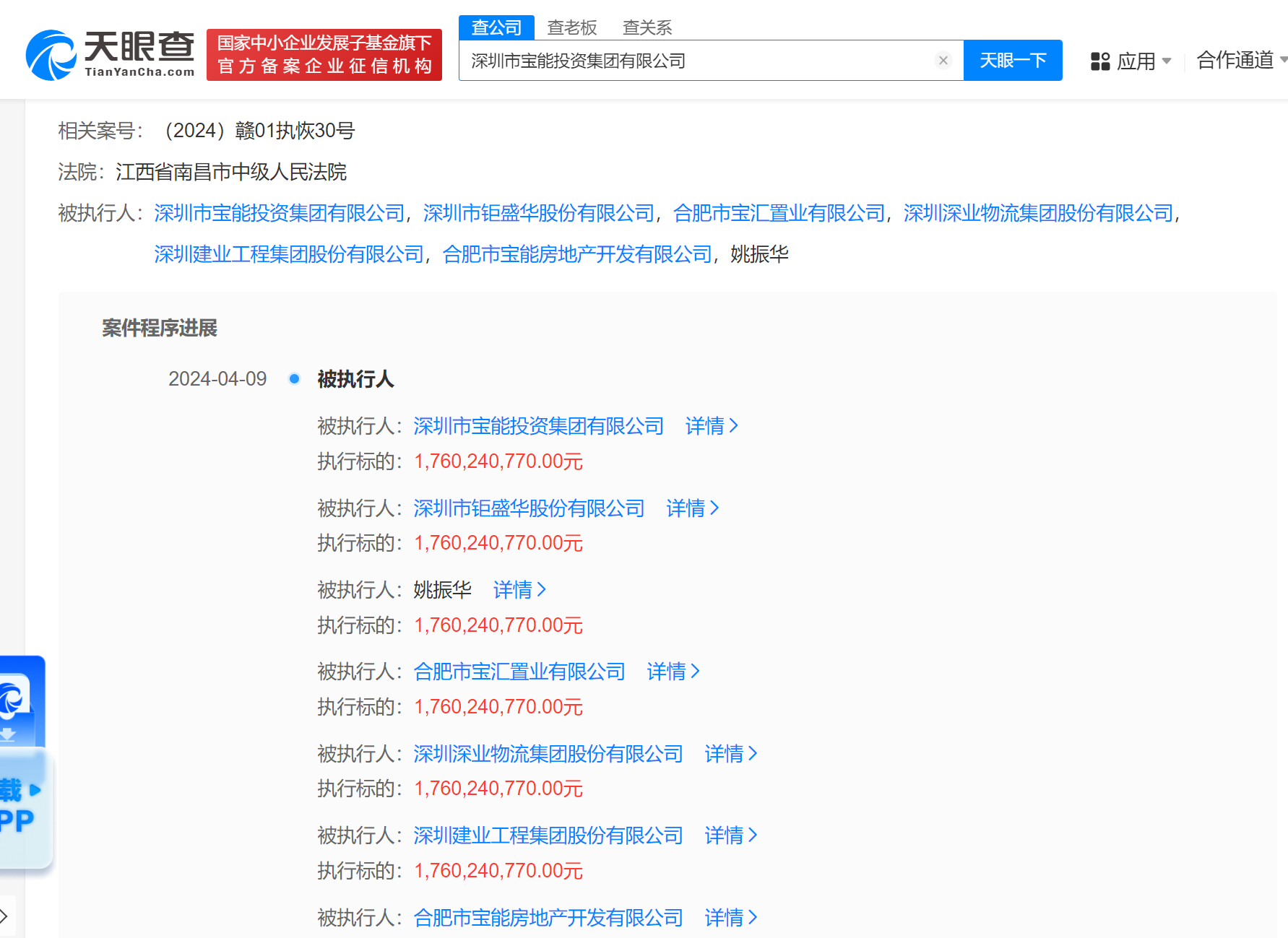Screen dimensions: 1288x938
Task: Click the 天眼一下 search button
Action: (1012, 60)
